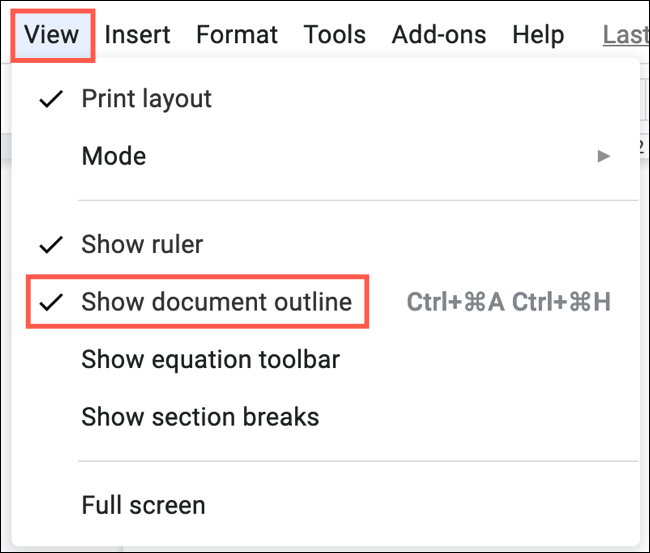Screen dimensions: 650x553
Task: Turn on Show section breaks
Action: click(x=200, y=417)
